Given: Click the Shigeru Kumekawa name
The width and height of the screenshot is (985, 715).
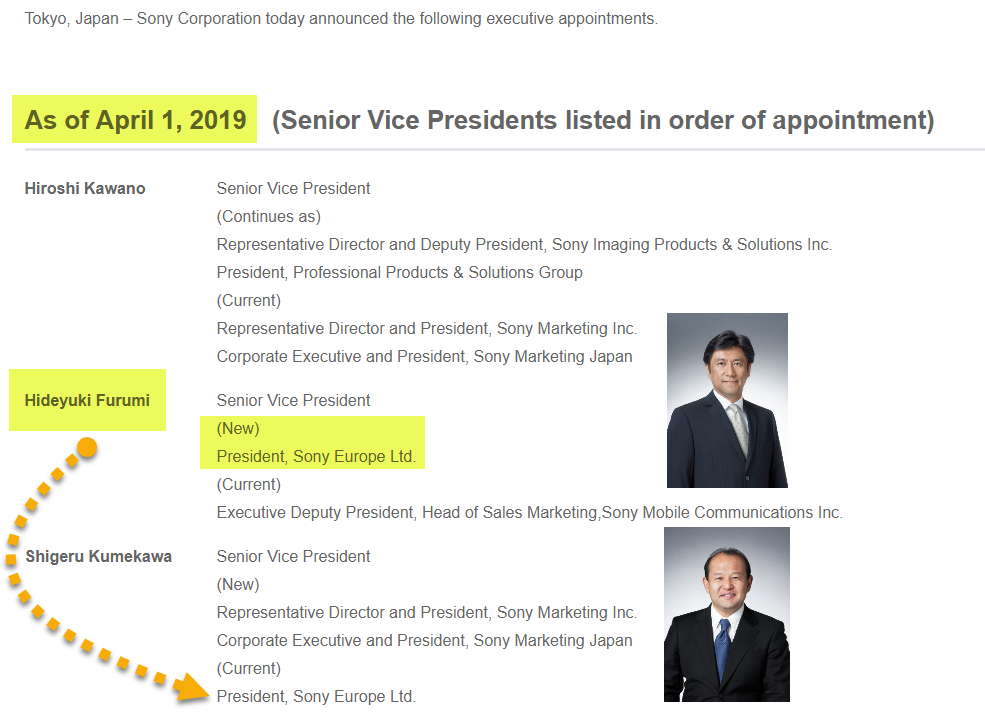Looking at the screenshot, I should 98,556.
